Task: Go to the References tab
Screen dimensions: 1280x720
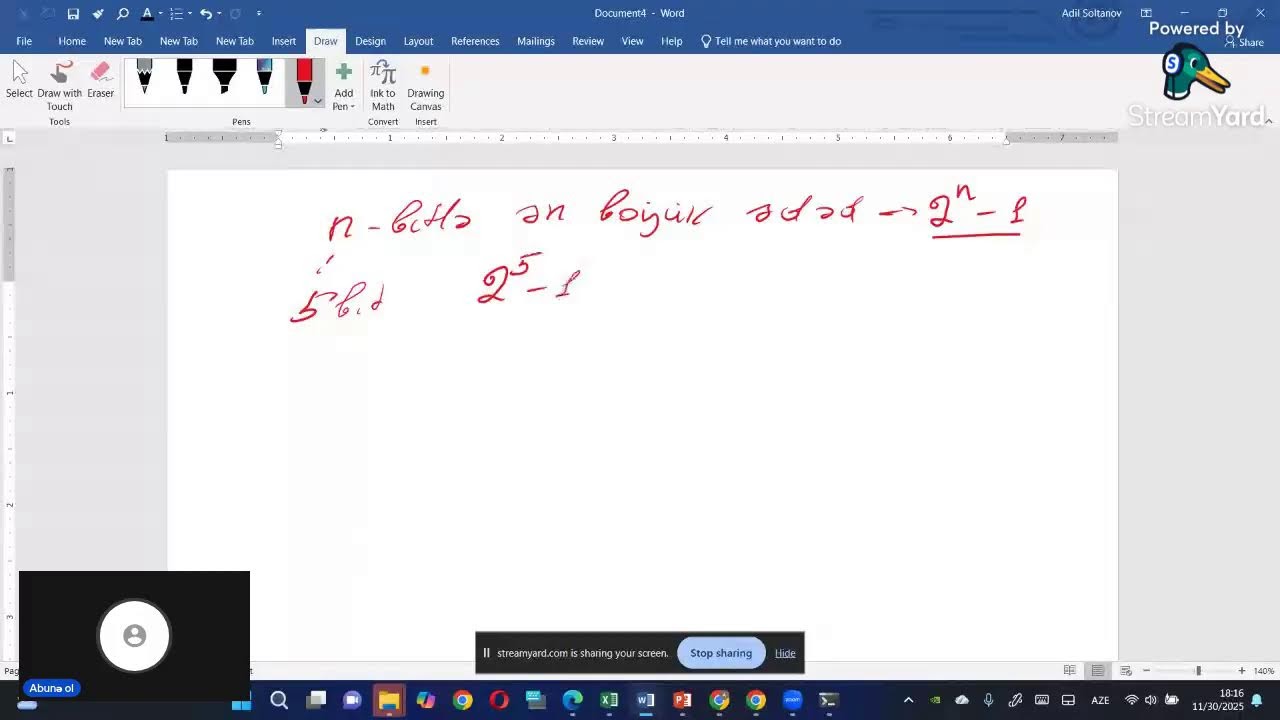Action: (x=475, y=41)
